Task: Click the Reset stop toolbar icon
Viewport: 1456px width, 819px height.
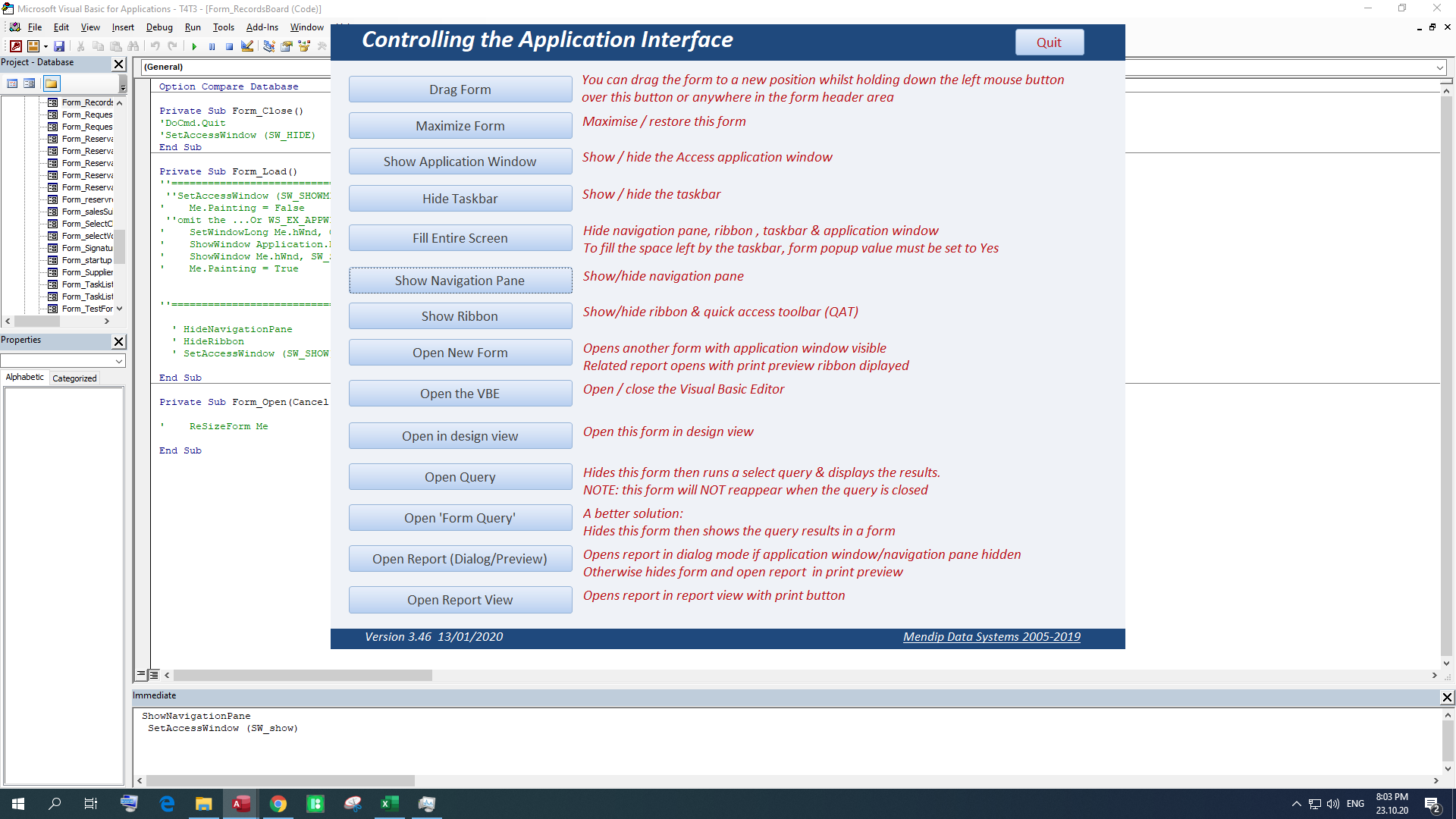Action: (229, 46)
